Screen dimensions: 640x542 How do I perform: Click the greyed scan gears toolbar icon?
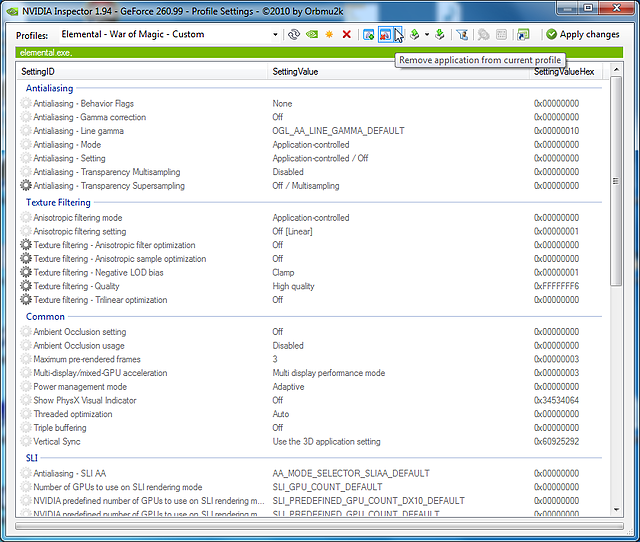[x=483, y=35]
